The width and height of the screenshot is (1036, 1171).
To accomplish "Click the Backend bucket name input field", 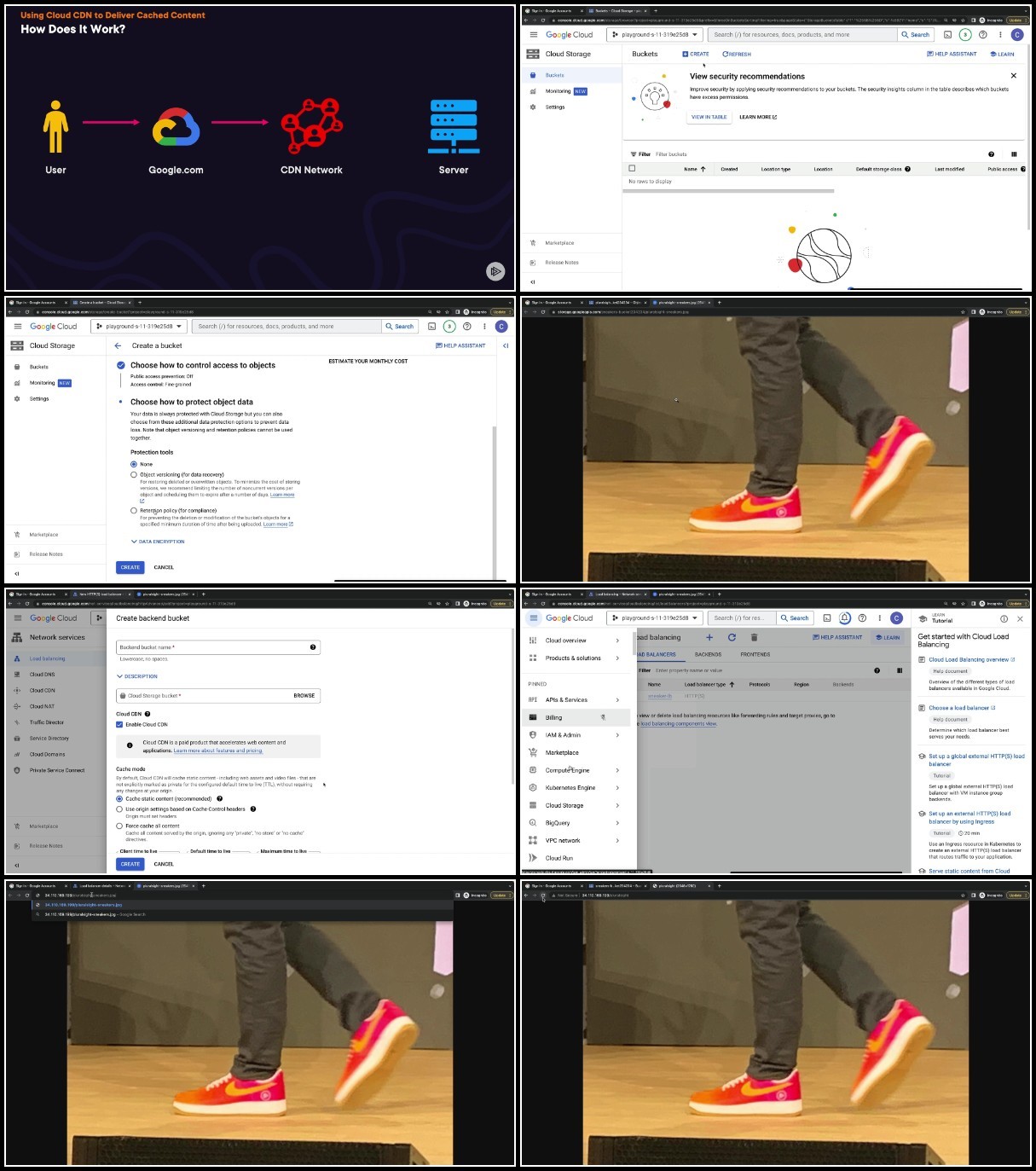I will [x=218, y=647].
